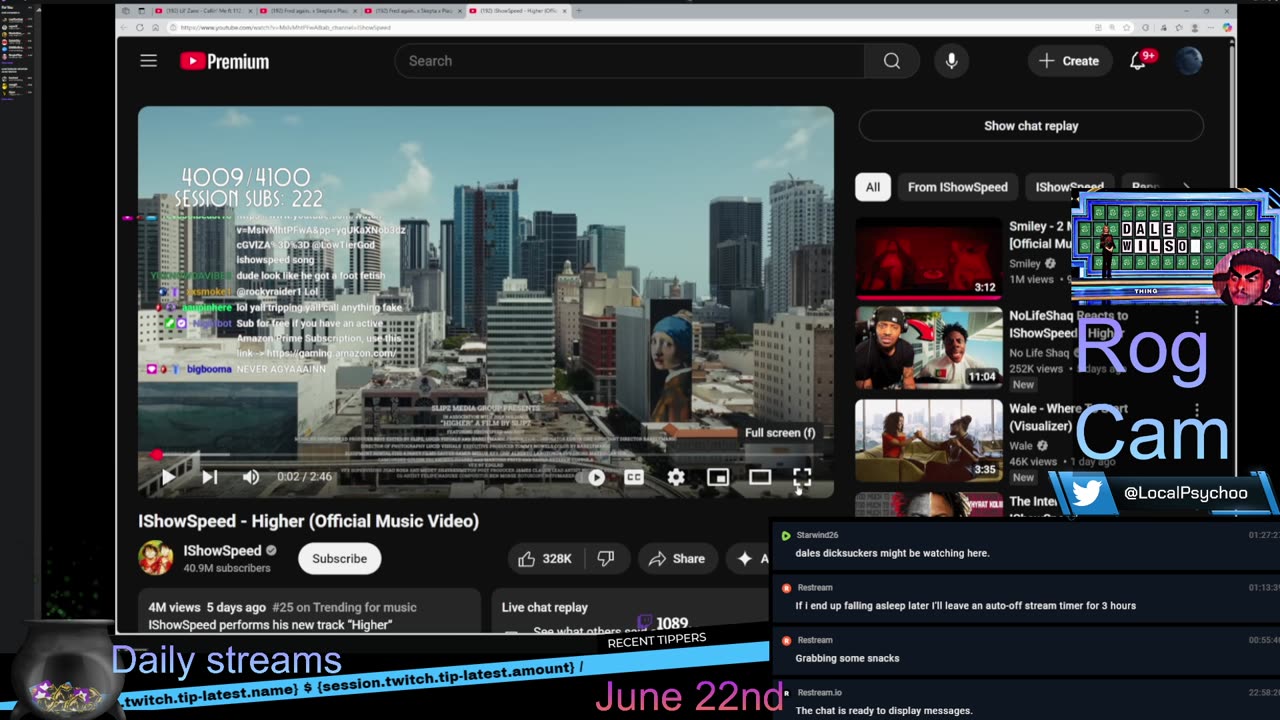
Task: Enter full screen mode
Action: pos(802,478)
